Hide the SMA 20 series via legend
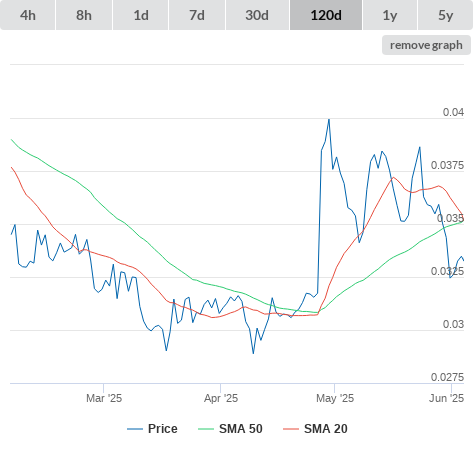474x455 pixels. click(315, 429)
